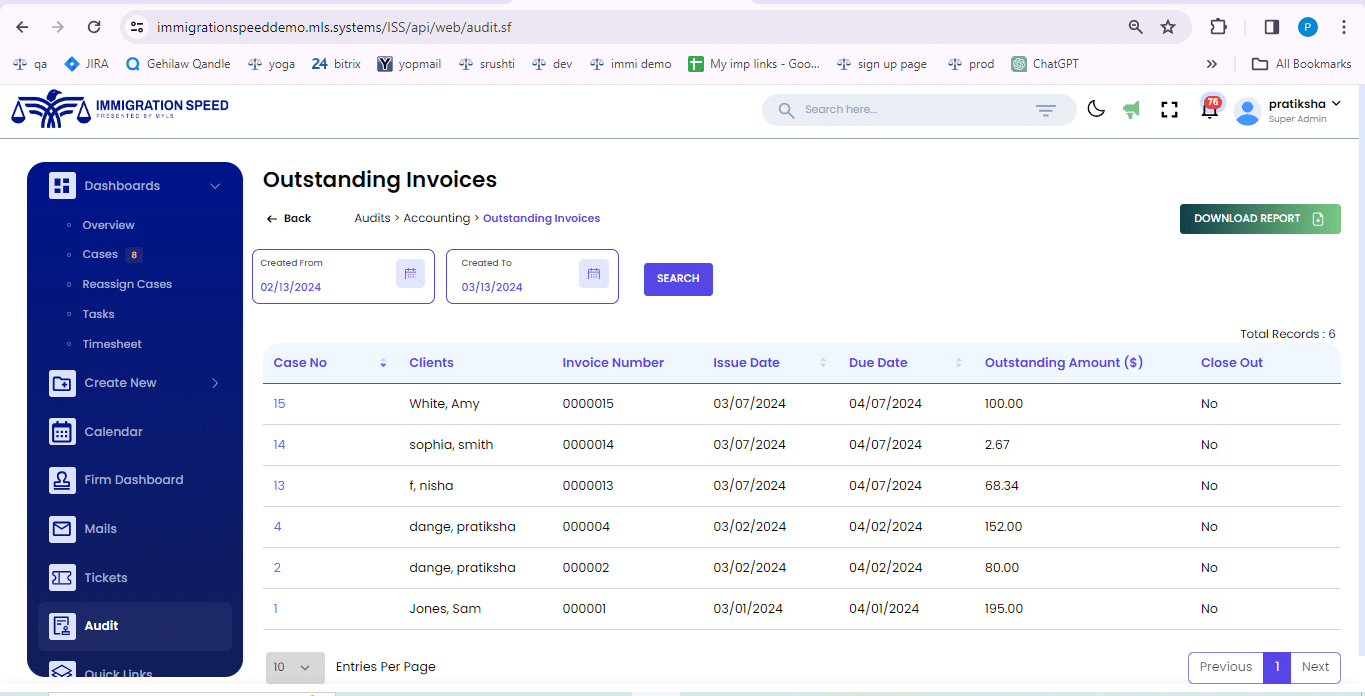This screenshot has width=1365, height=696.
Task: Click the Immigration Speed logo
Action: point(120,109)
